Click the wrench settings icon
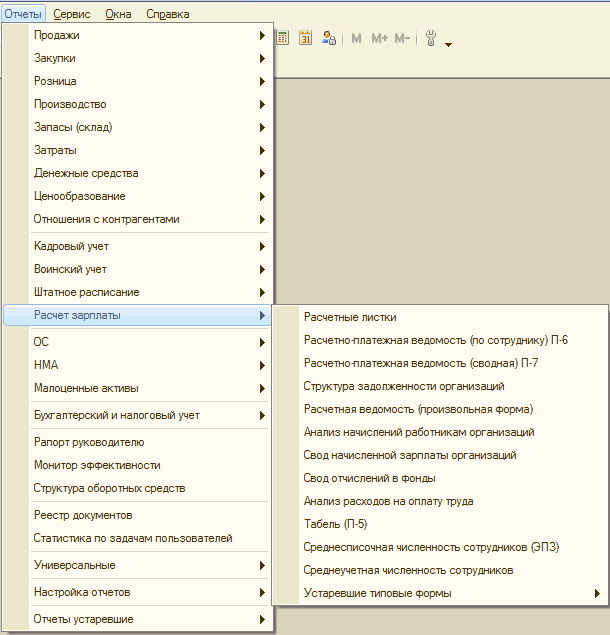This screenshot has height=635, width=610. [x=432, y=38]
